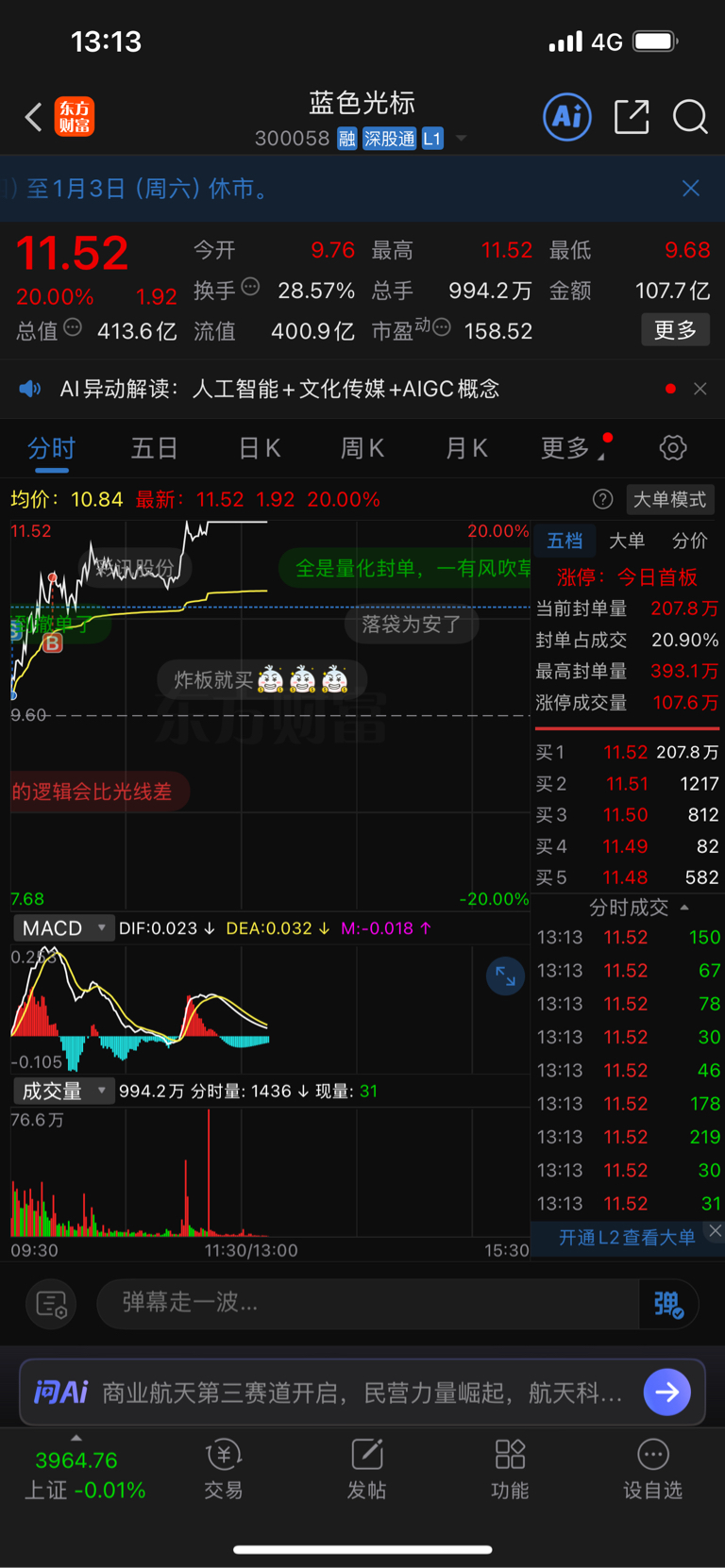The height and width of the screenshot is (1568, 725).
Task: Tap the 更多 quote details button
Action: (x=675, y=330)
